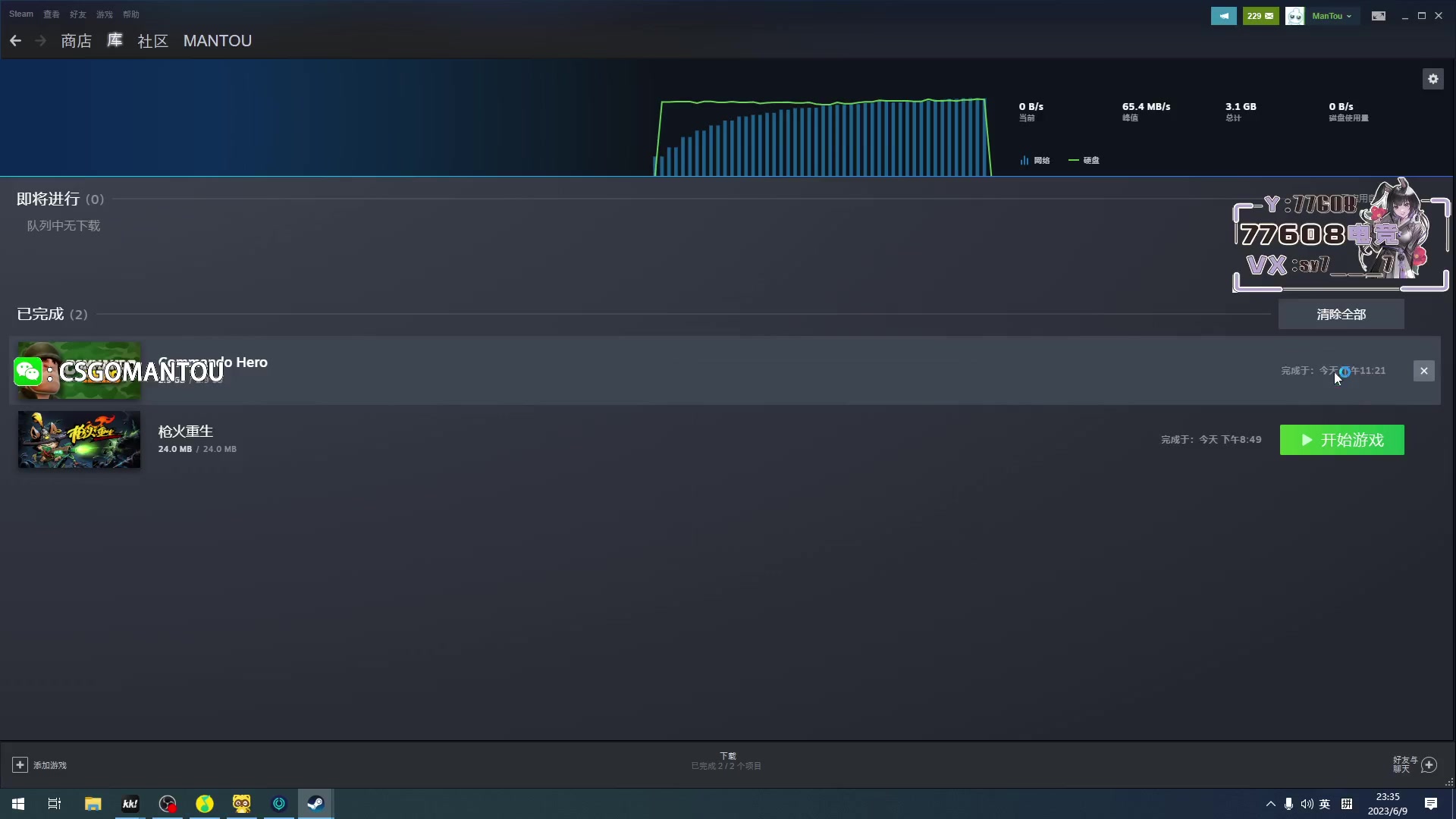Click 清除全部 button

[1341, 314]
